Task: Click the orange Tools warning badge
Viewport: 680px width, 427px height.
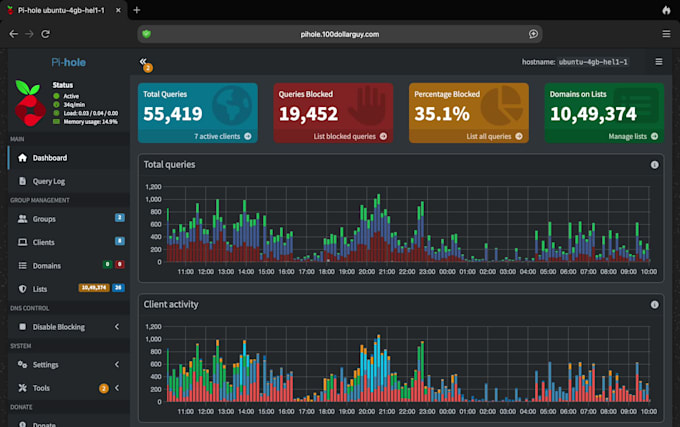Action: click(x=104, y=388)
